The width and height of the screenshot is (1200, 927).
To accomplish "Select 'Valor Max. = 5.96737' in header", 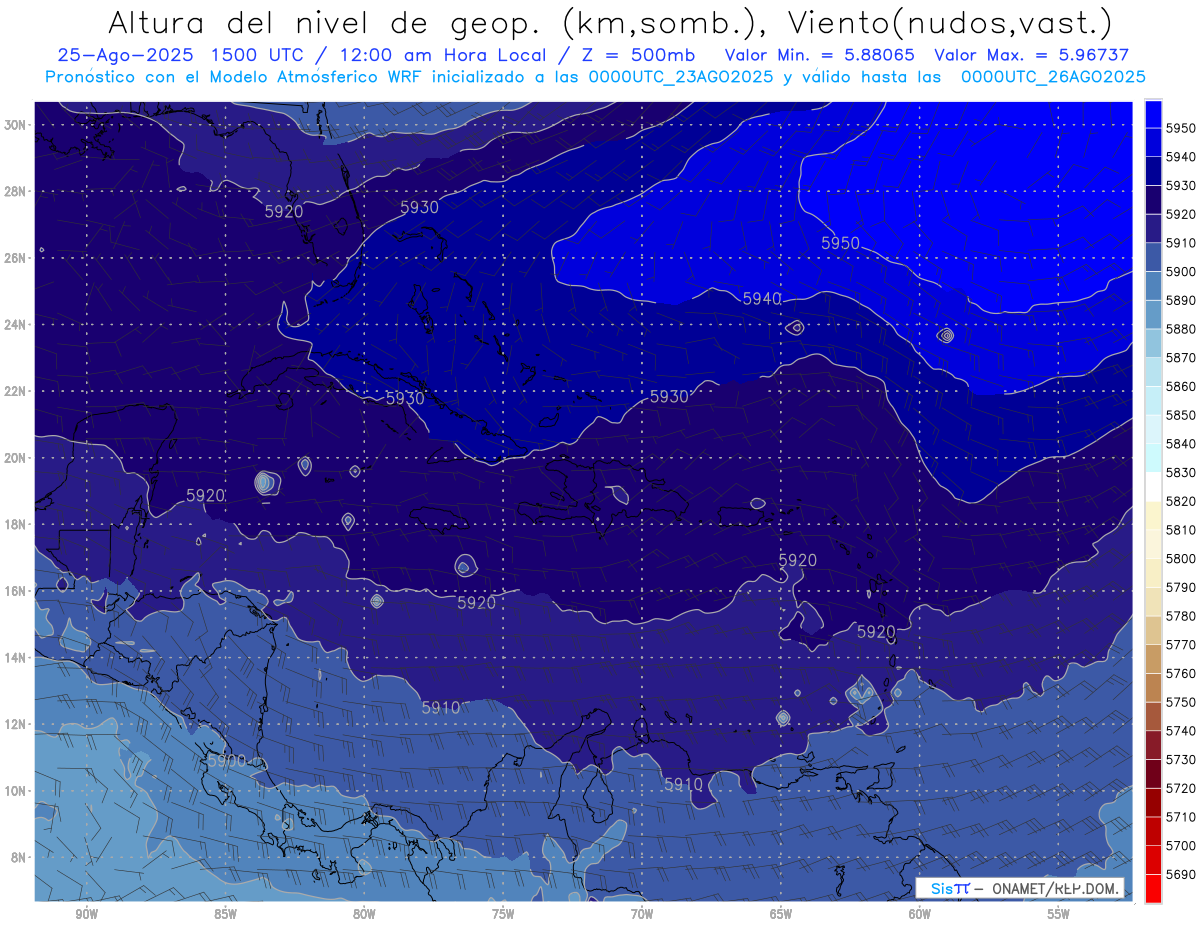I will [1032, 55].
